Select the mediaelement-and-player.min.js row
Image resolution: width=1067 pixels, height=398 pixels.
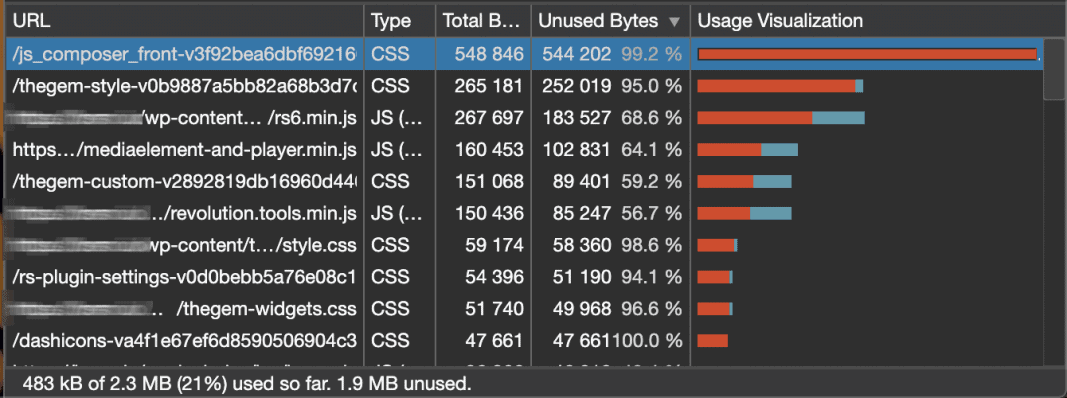click(524, 150)
